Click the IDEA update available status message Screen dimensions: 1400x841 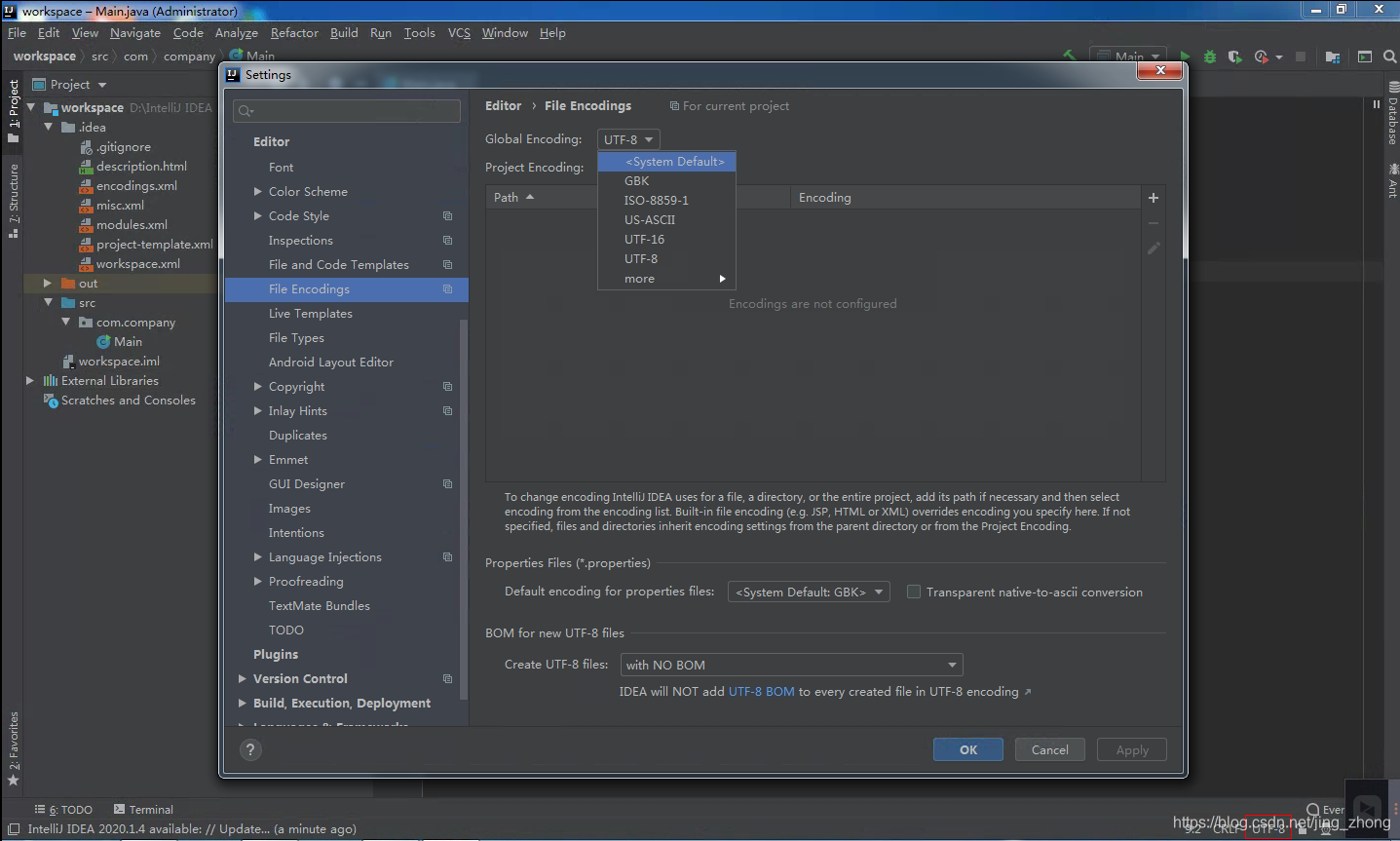point(192,829)
